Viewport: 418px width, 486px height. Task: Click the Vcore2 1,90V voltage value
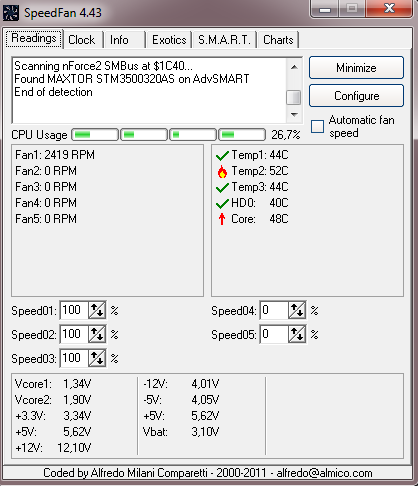77,400
